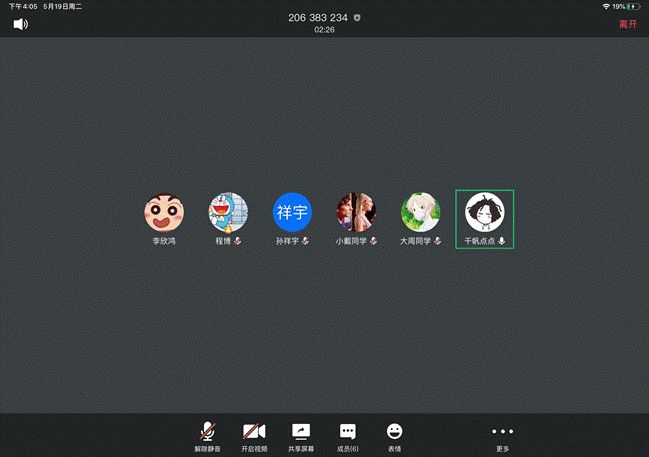
Task: Tap the meeting duration timer 02:26
Action: 324,31
